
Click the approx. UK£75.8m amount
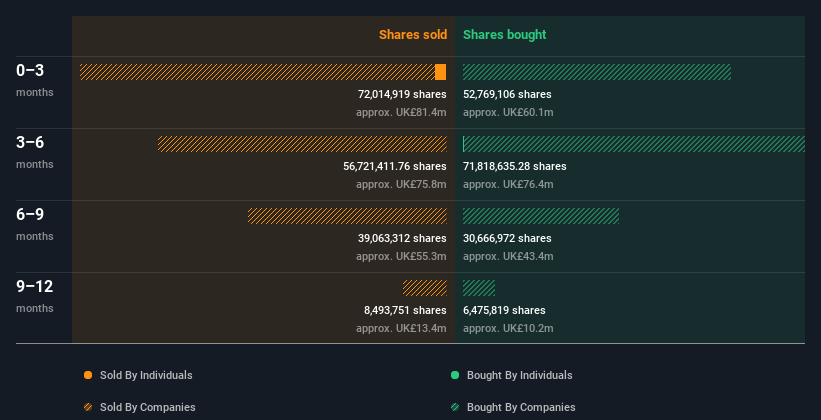402,184
